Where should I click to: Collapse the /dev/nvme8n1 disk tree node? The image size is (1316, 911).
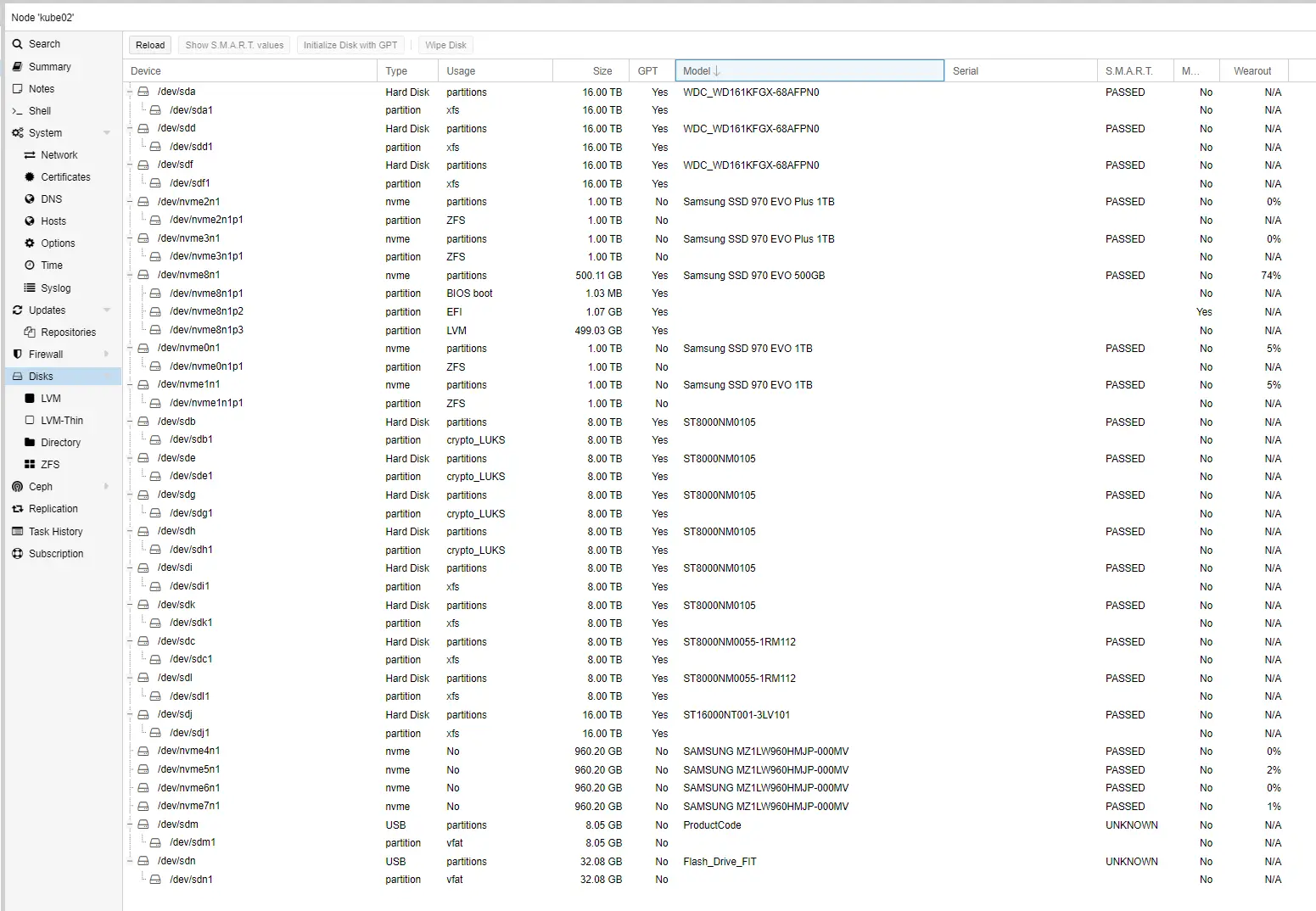131,275
